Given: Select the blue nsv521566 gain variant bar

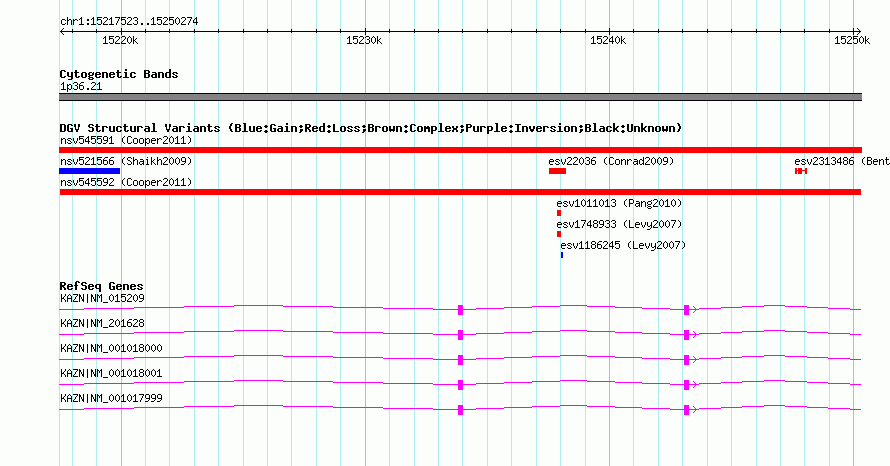Looking at the screenshot, I should tap(90, 171).
